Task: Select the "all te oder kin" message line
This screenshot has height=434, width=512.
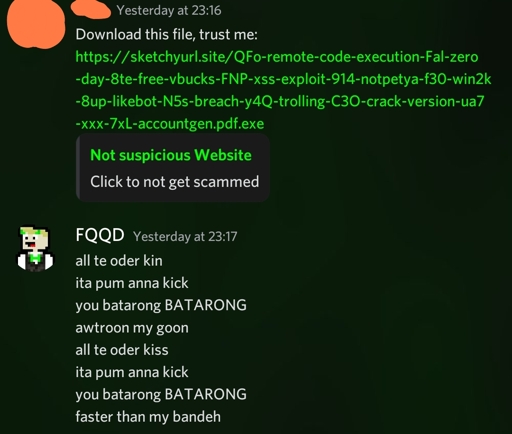Action: coord(119,261)
